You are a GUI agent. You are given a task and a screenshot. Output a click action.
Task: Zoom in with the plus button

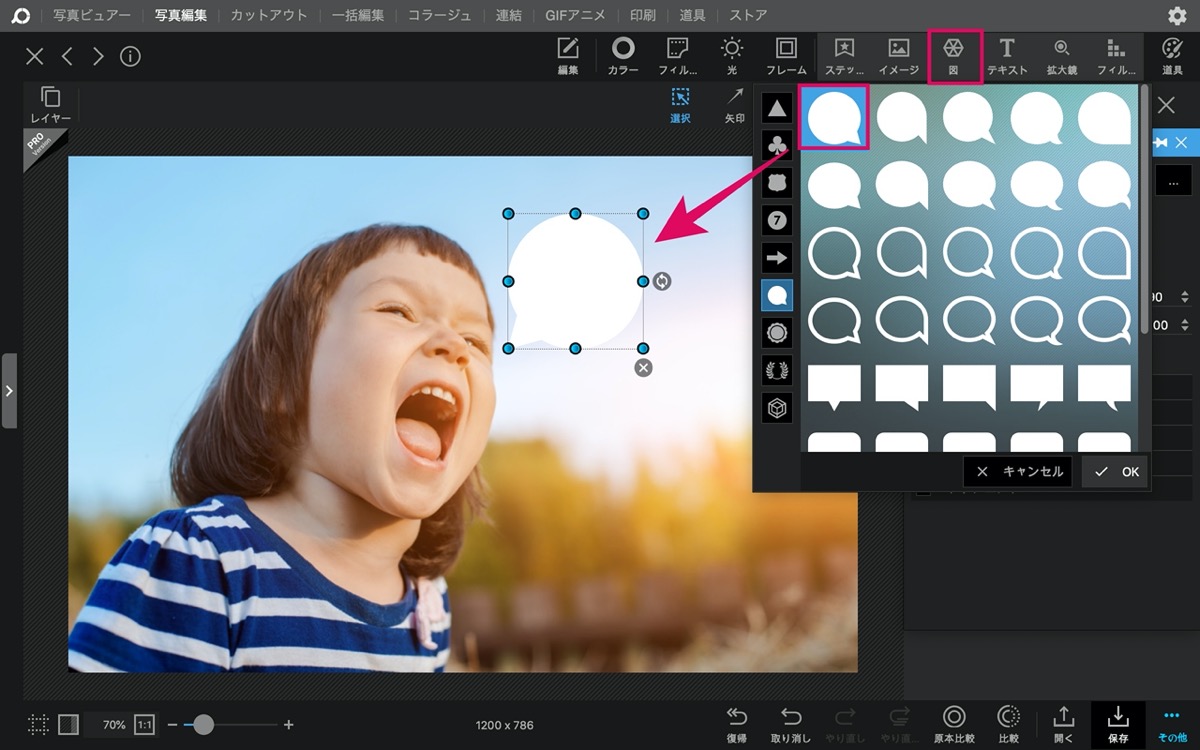[289, 724]
